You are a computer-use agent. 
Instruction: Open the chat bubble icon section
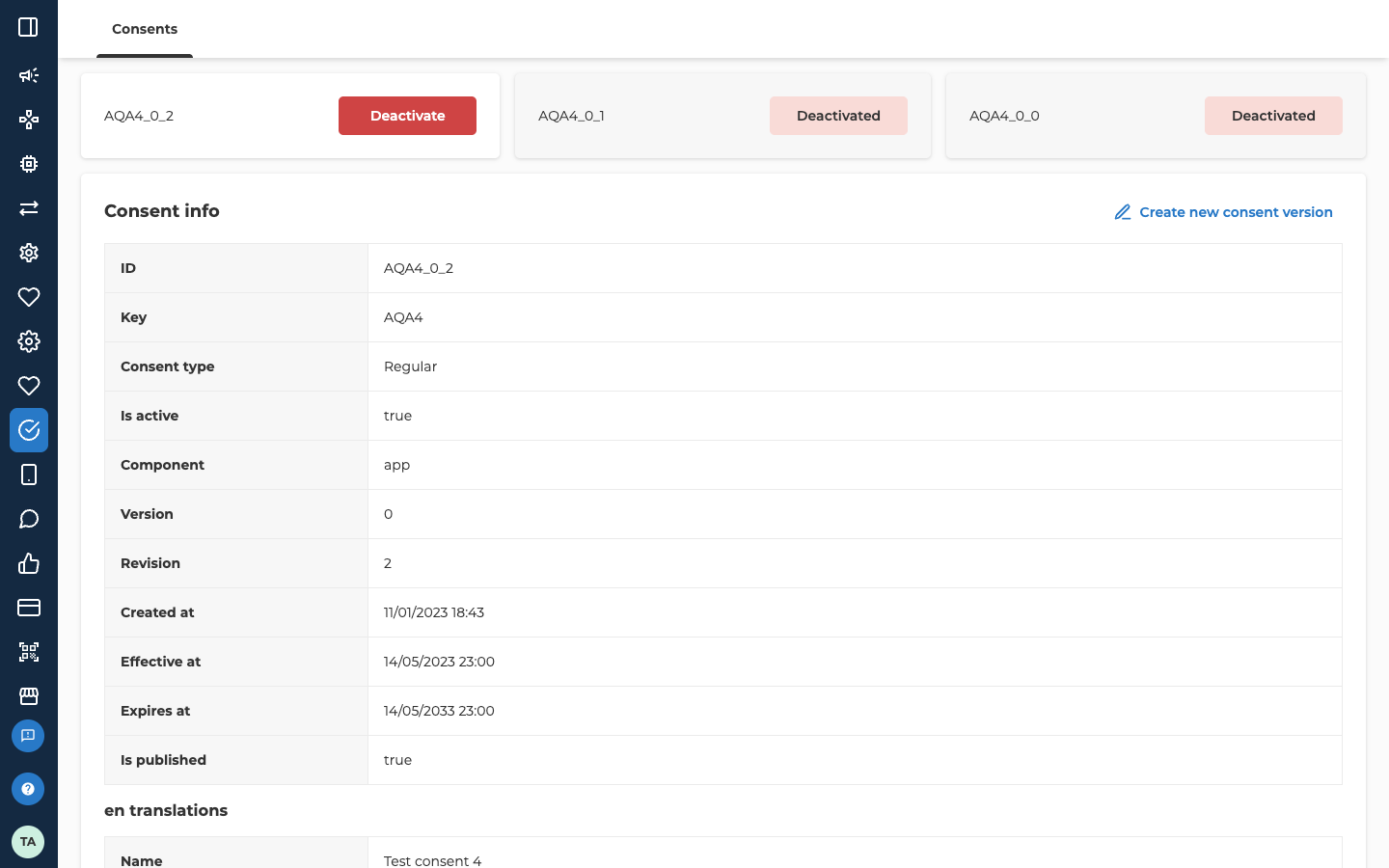click(x=29, y=519)
